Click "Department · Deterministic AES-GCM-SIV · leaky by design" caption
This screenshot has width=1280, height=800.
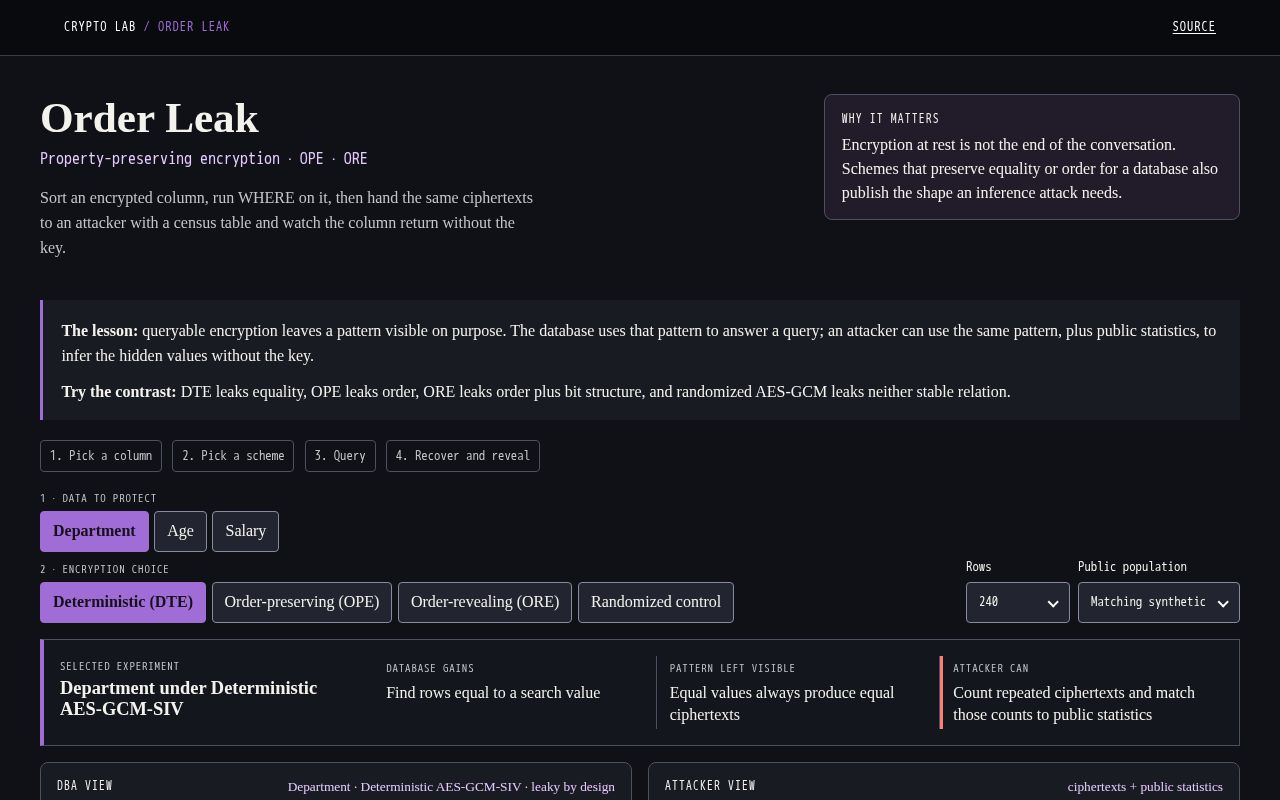click(451, 787)
